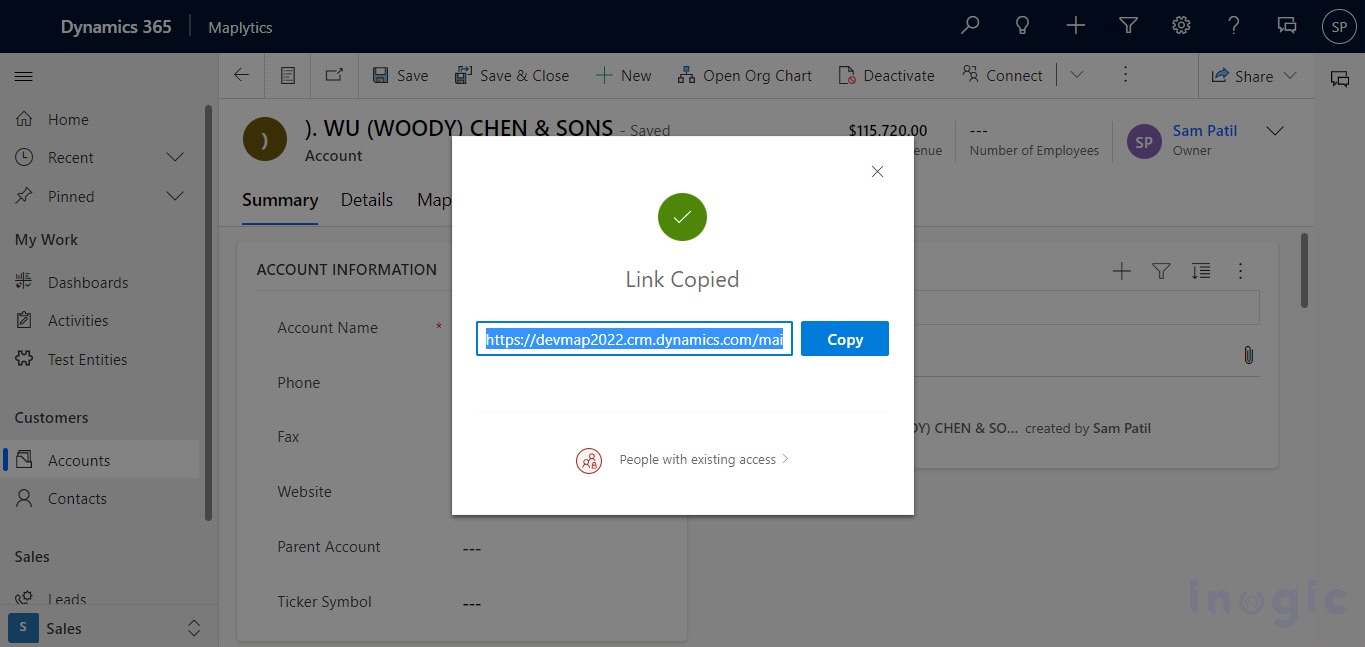This screenshot has width=1365, height=647.
Task: Open the settings gear icon
Action: (x=1181, y=26)
